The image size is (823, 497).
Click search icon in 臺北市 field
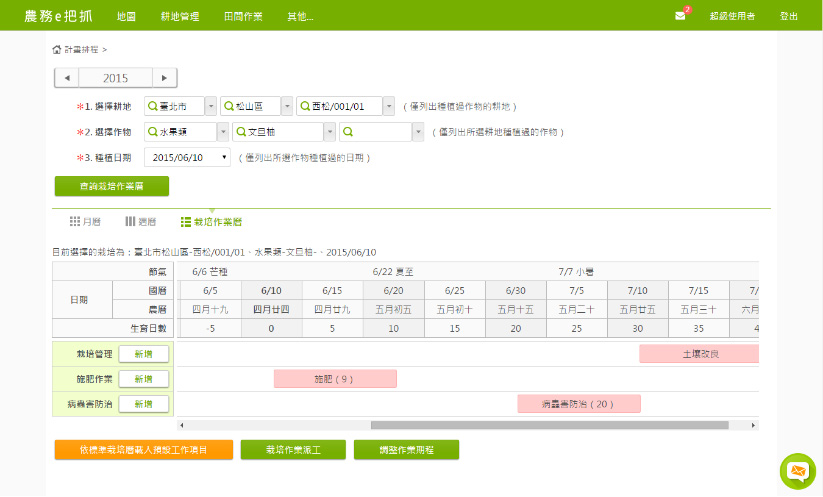tap(152, 106)
